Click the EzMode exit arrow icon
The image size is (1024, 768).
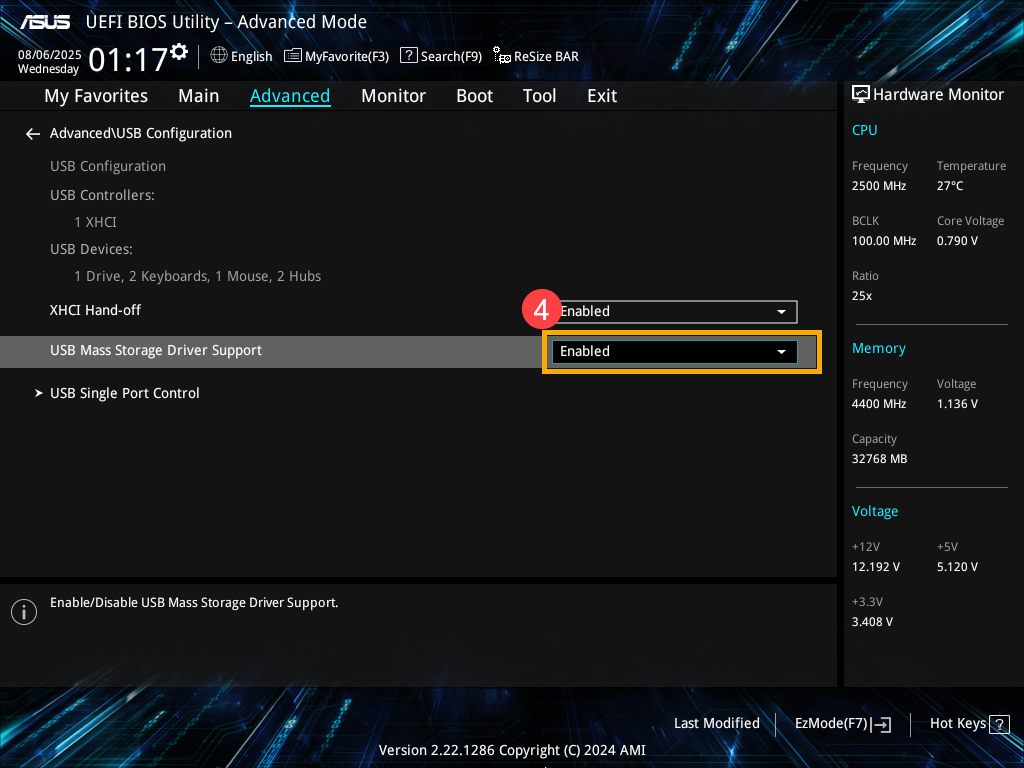[x=881, y=724]
